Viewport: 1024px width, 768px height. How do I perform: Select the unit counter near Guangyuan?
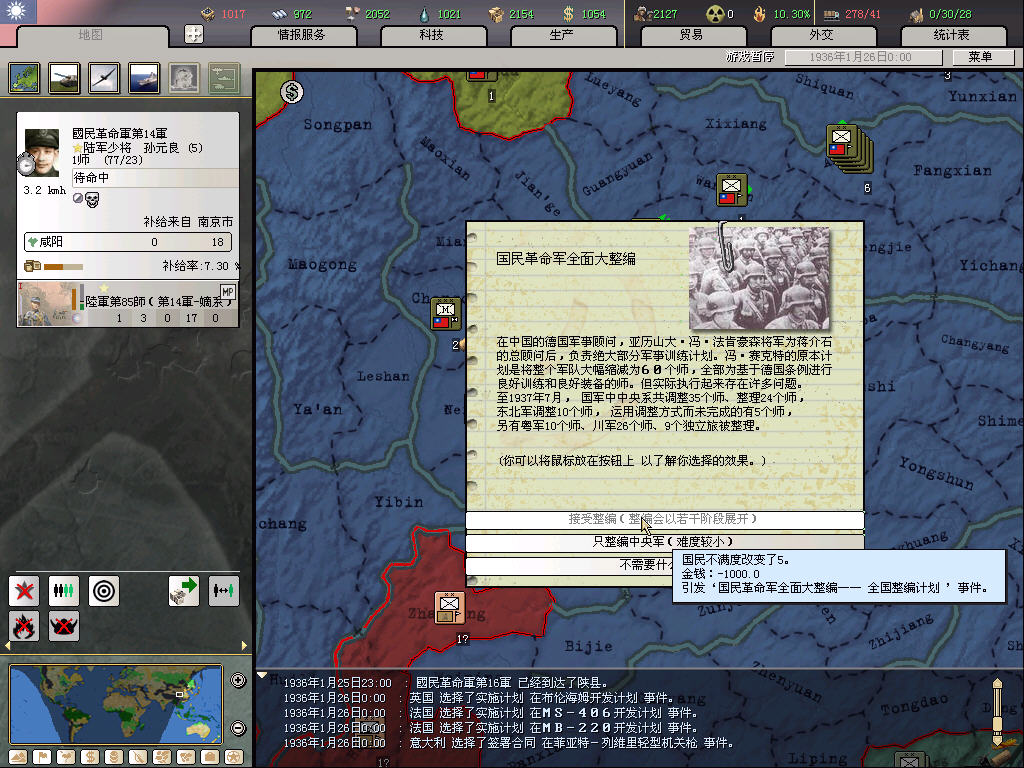pos(732,190)
